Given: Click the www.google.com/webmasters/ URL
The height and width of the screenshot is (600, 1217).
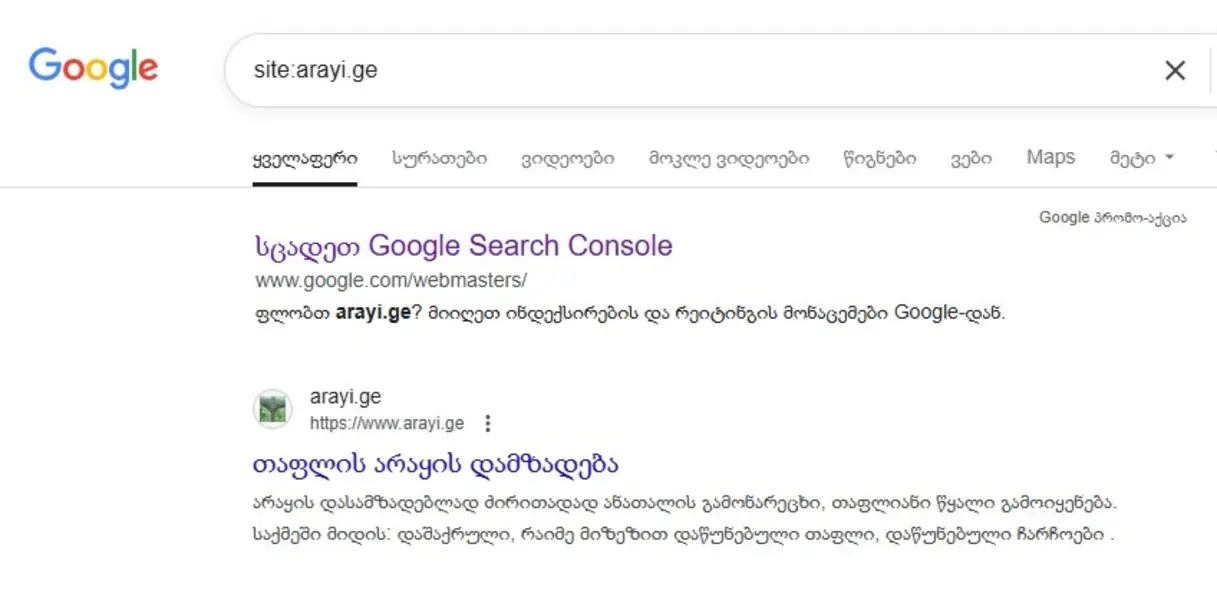Looking at the screenshot, I should pos(390,280).
